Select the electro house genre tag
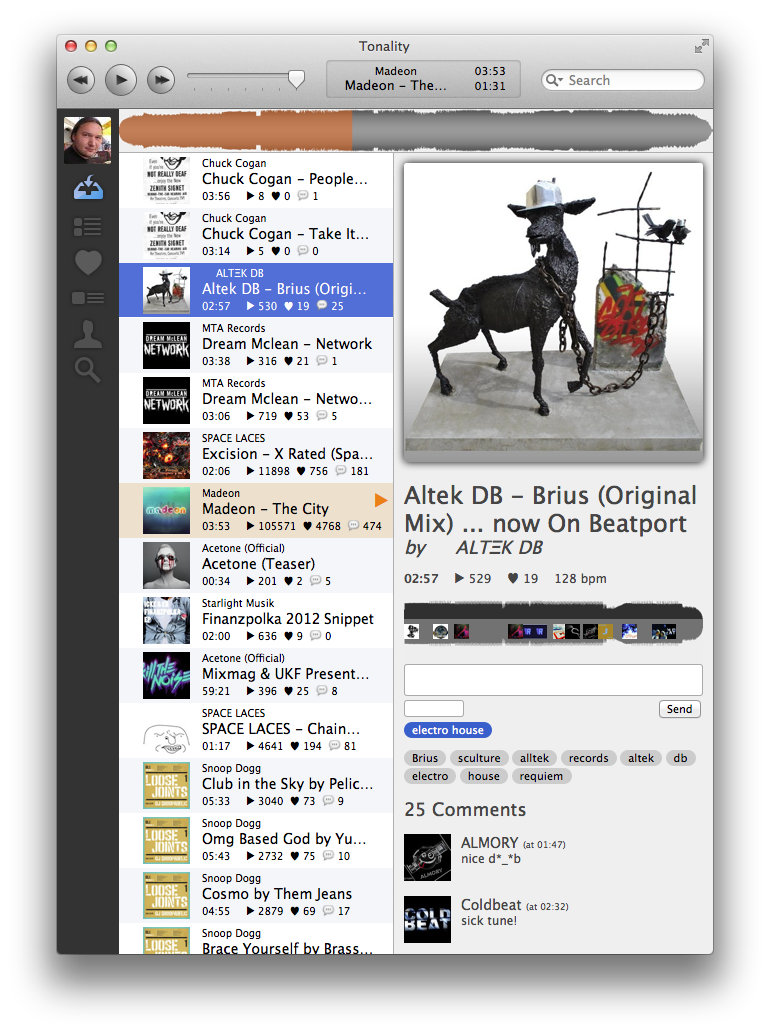 [448, 730]
